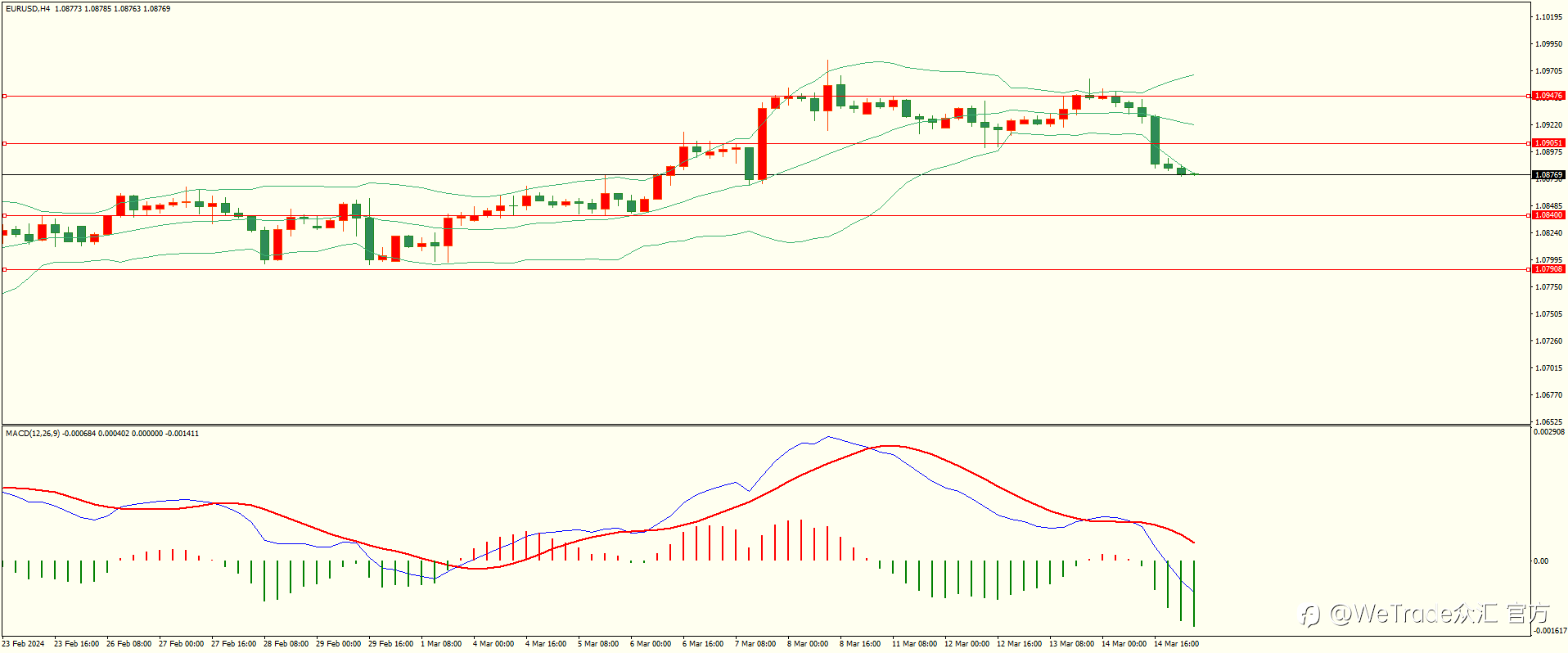Click the 1.07750 price scale value
Screen dimensions: 1568x653
(1548, 287)
